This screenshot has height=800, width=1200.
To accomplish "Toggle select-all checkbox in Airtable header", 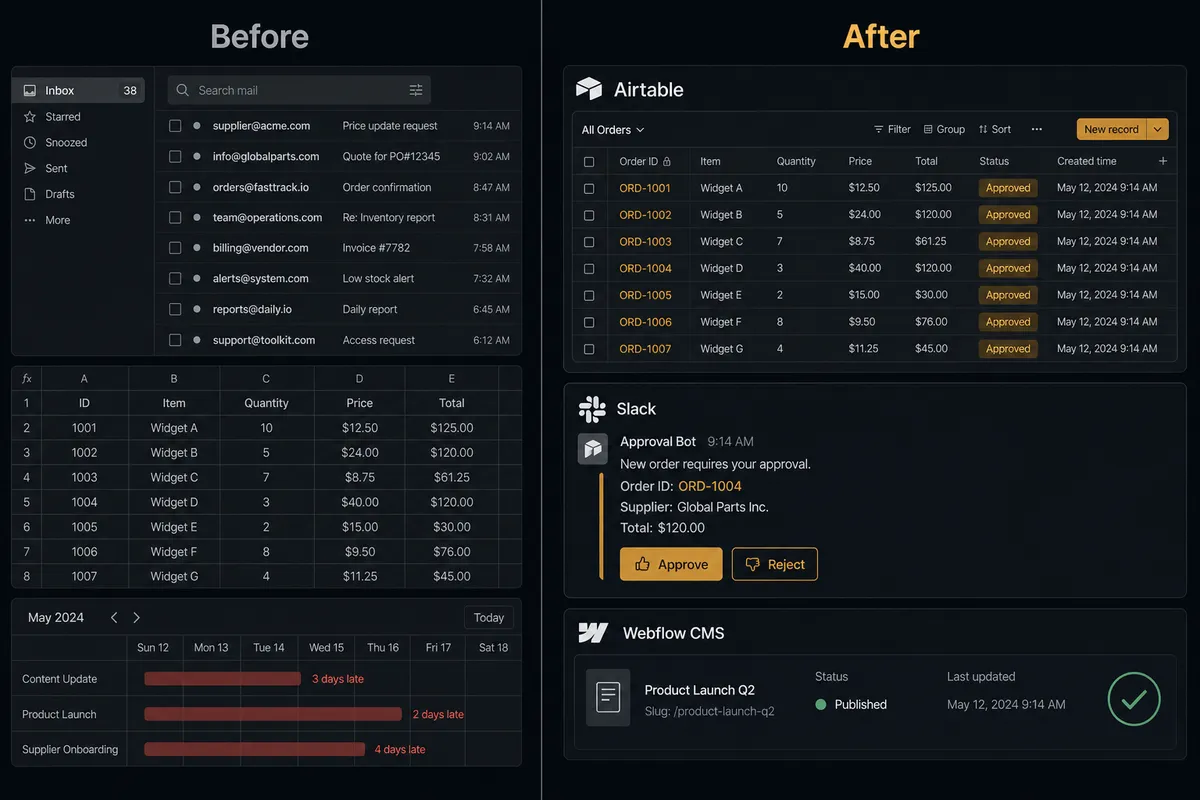I will click(x=589, y=161).
